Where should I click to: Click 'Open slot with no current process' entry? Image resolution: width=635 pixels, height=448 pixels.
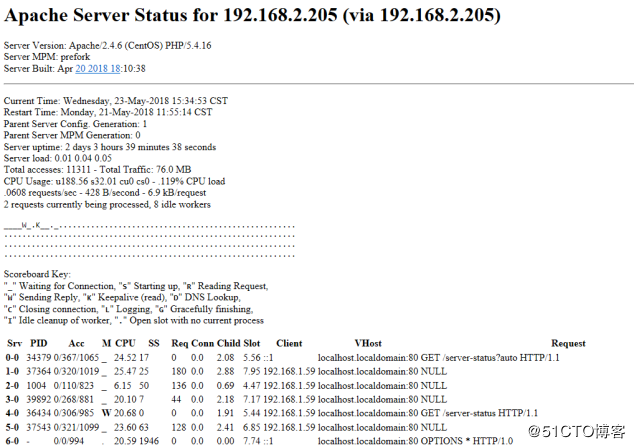189,320
